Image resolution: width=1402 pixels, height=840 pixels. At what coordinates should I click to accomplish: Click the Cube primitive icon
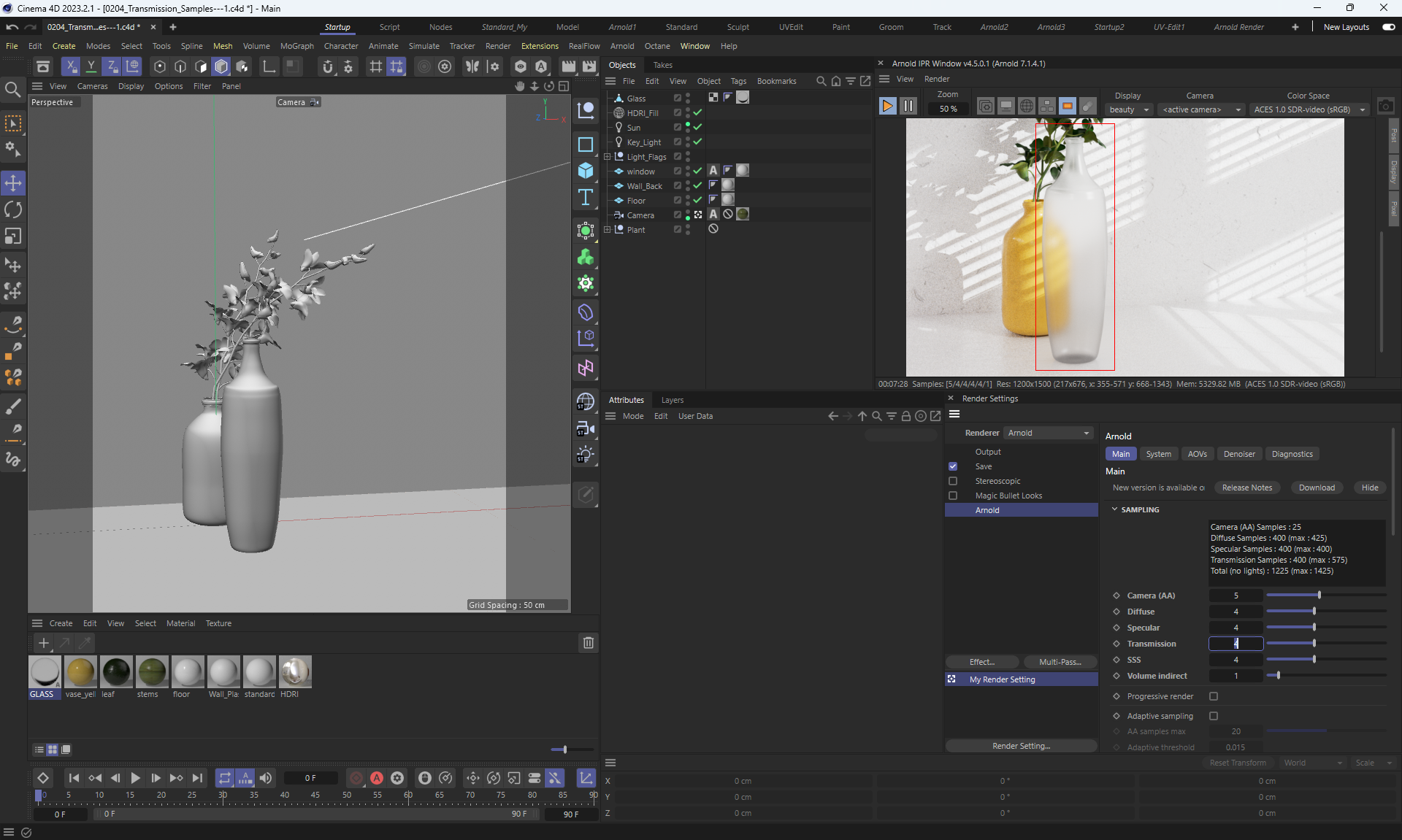pyautogui.click(x=586, y=171)
